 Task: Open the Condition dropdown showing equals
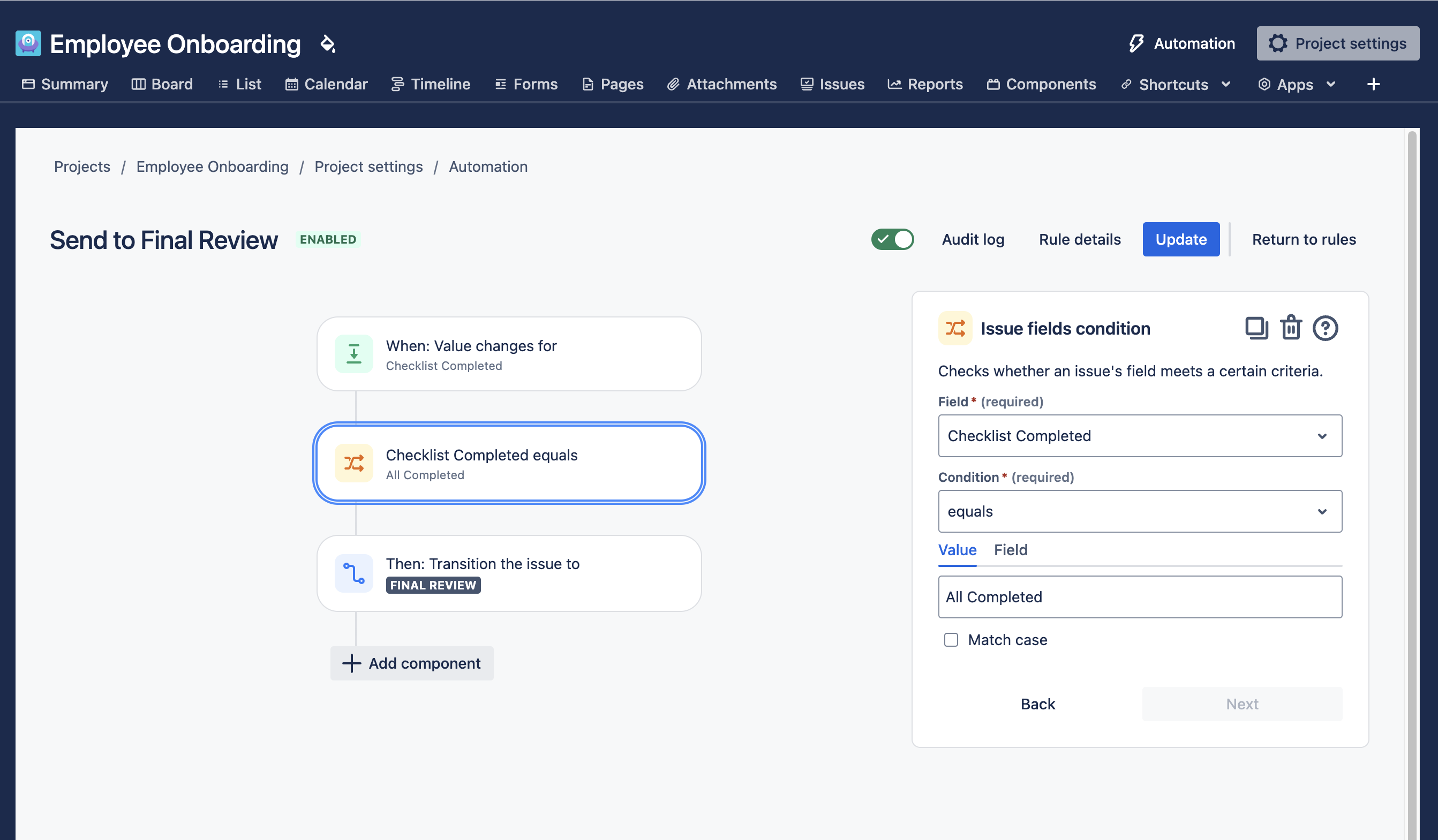click(1140, 511)
